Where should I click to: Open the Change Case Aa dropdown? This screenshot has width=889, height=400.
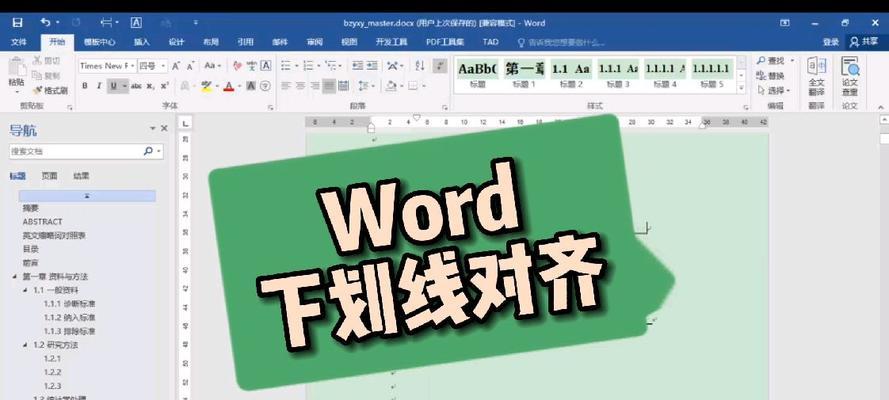click(213, 66)
